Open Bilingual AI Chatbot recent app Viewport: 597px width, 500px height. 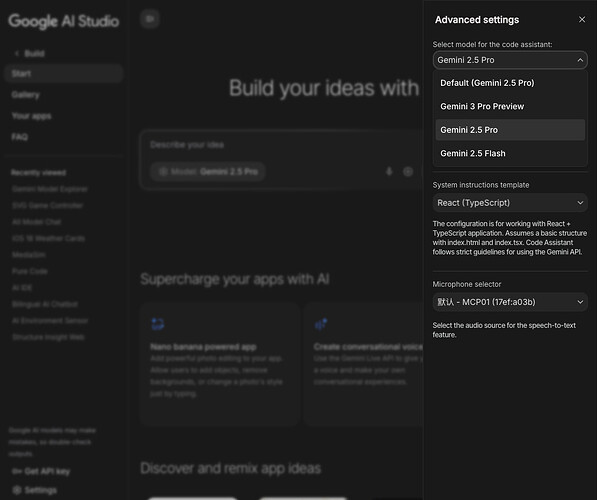click(x=45, y=304)
